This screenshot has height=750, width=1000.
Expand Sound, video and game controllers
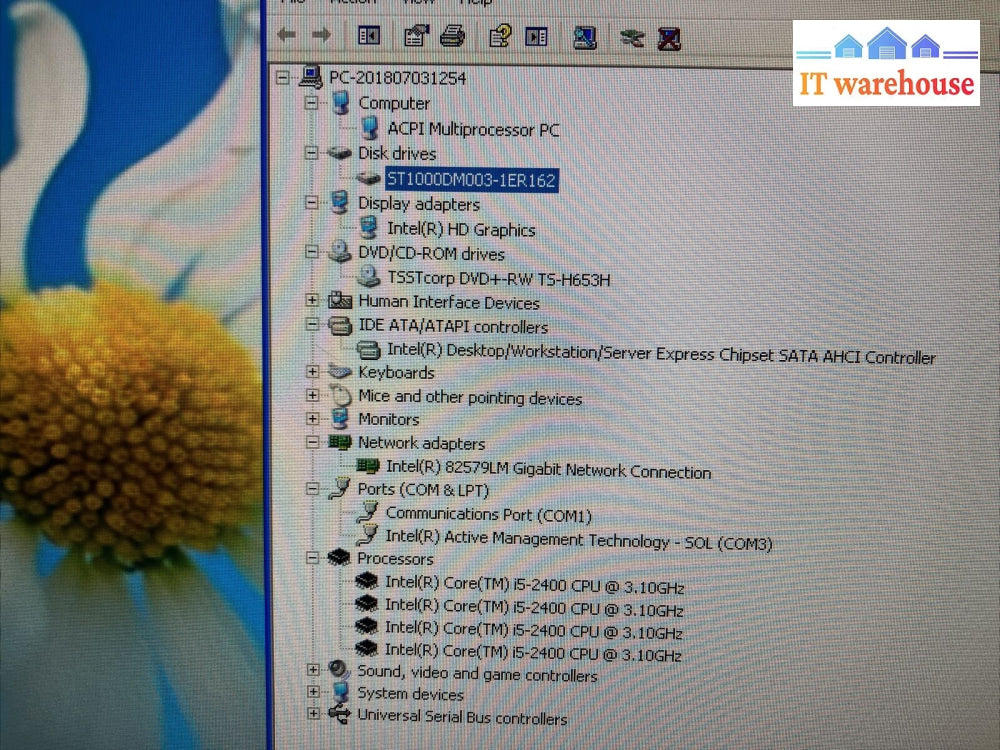tap(313, 669)
